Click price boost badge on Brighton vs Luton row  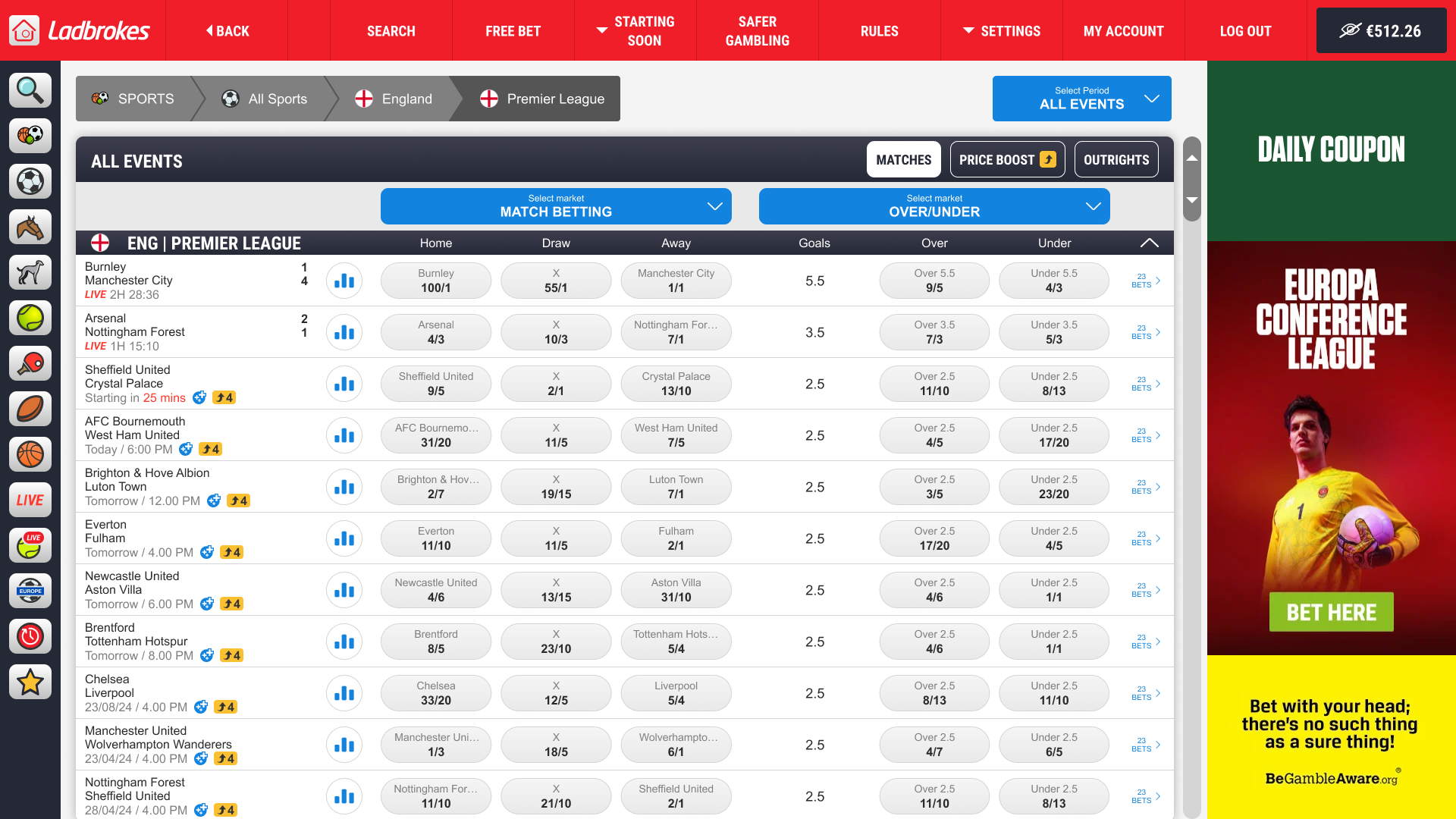tap(239, 500)
